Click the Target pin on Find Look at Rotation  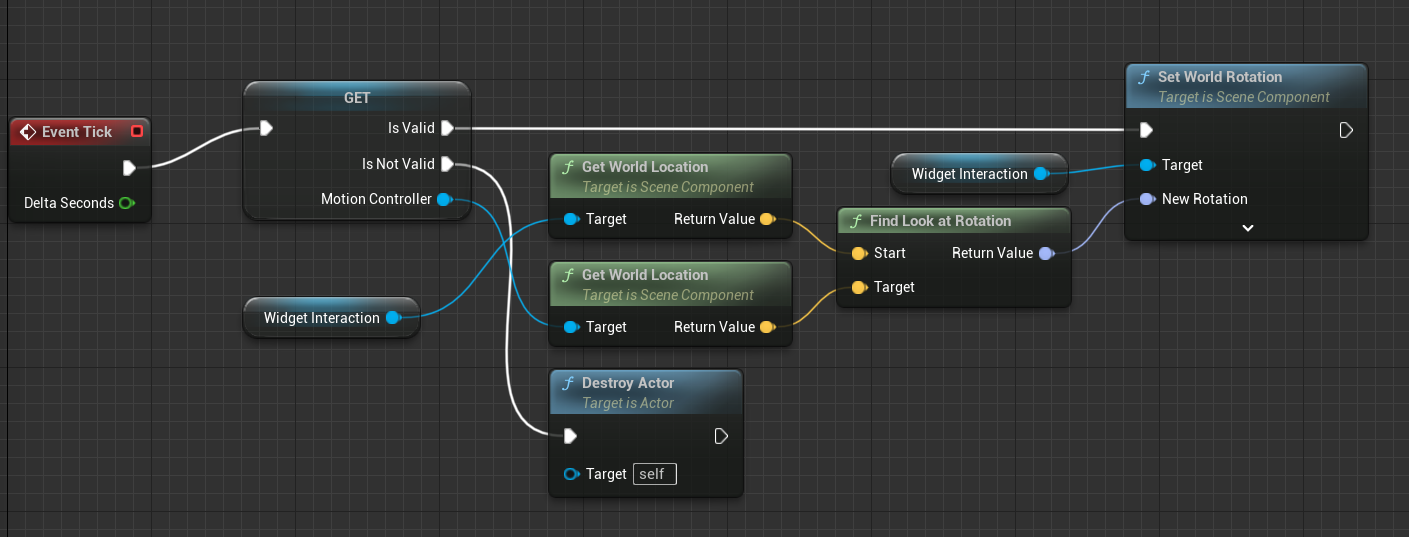tap(858, 287)
